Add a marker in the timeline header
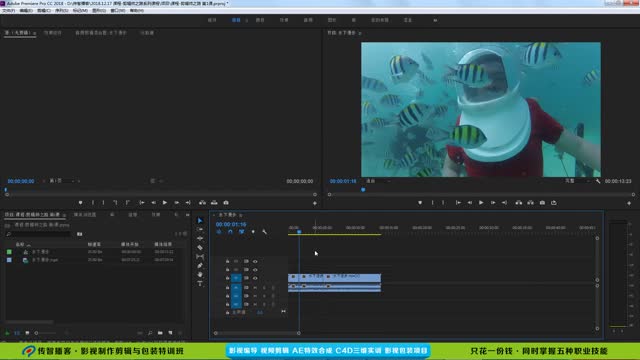Screen dimensions: 640x360 (x=253, y=232)
